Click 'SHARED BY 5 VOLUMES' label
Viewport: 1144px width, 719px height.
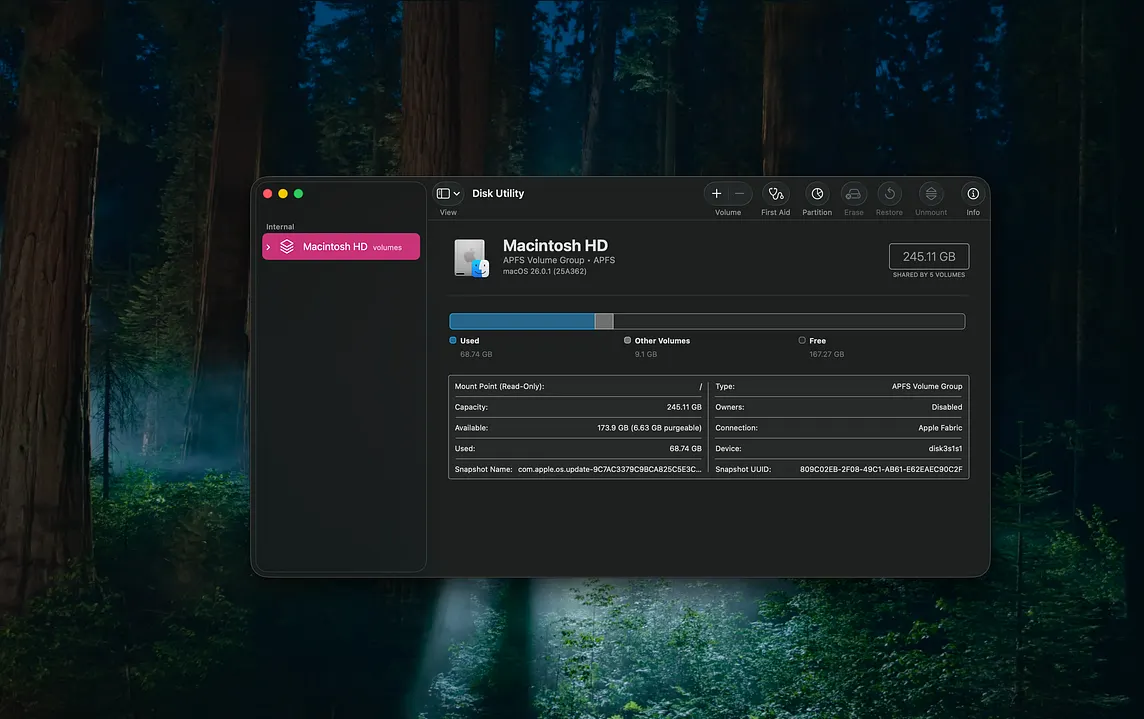tap(929, 275)
